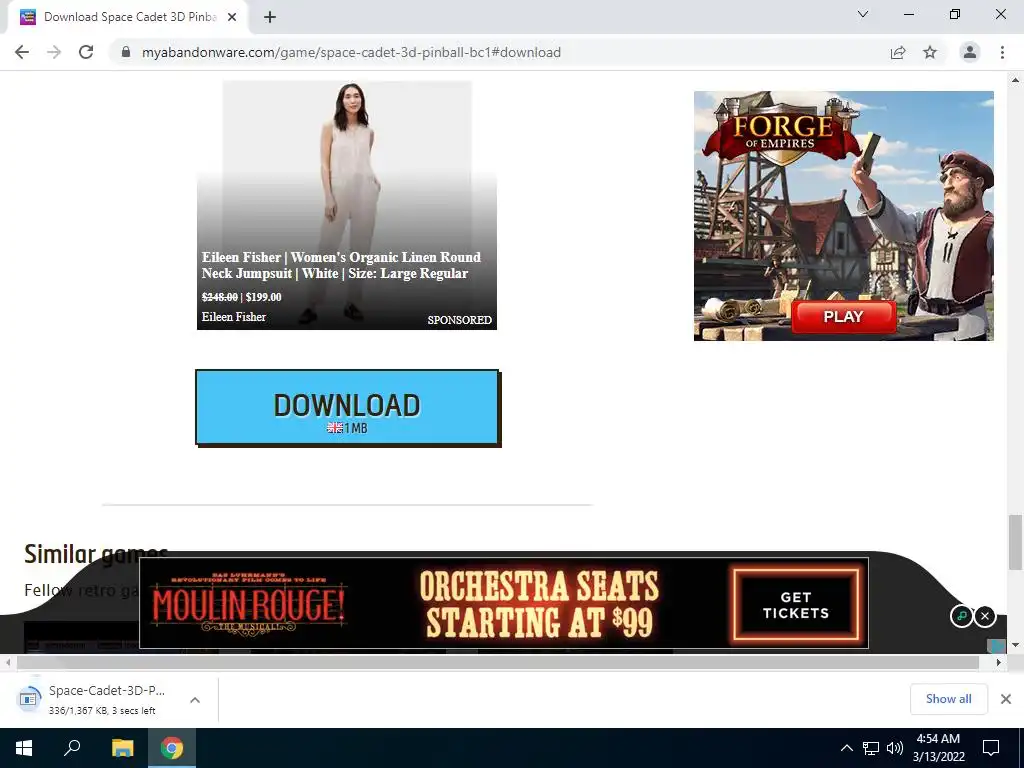Viewport: 1024px width, 768px height.
Task: Click the browser Forward arrow
Action: coord(54,52)
